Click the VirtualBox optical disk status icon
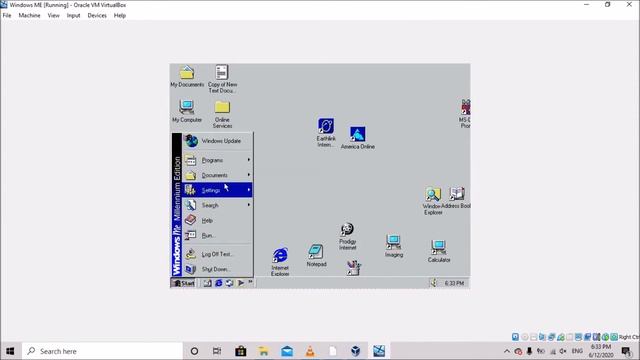 pyautogui.click(x=524, y=337)
